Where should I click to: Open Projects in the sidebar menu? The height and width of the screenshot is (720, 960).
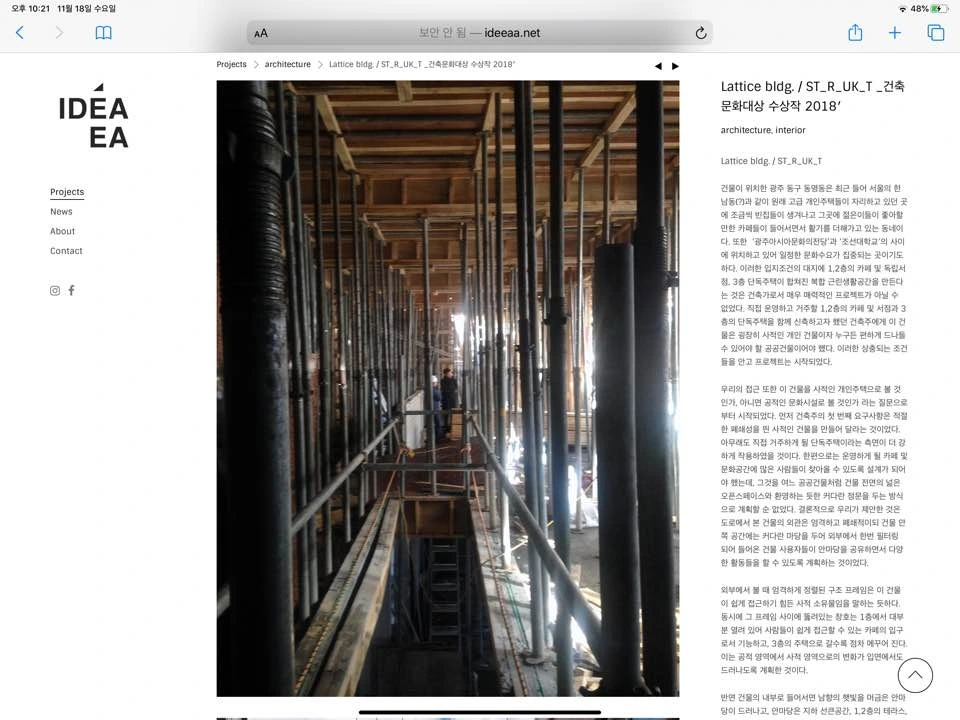point(67,192)
